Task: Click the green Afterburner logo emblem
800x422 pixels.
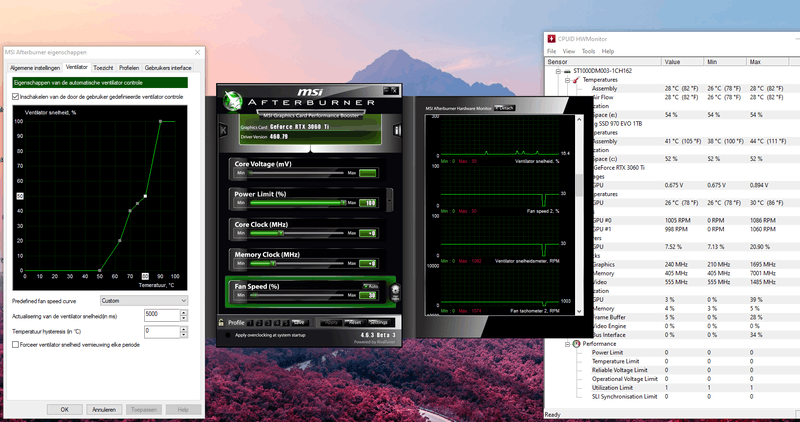Action: [x=233, y=101]
